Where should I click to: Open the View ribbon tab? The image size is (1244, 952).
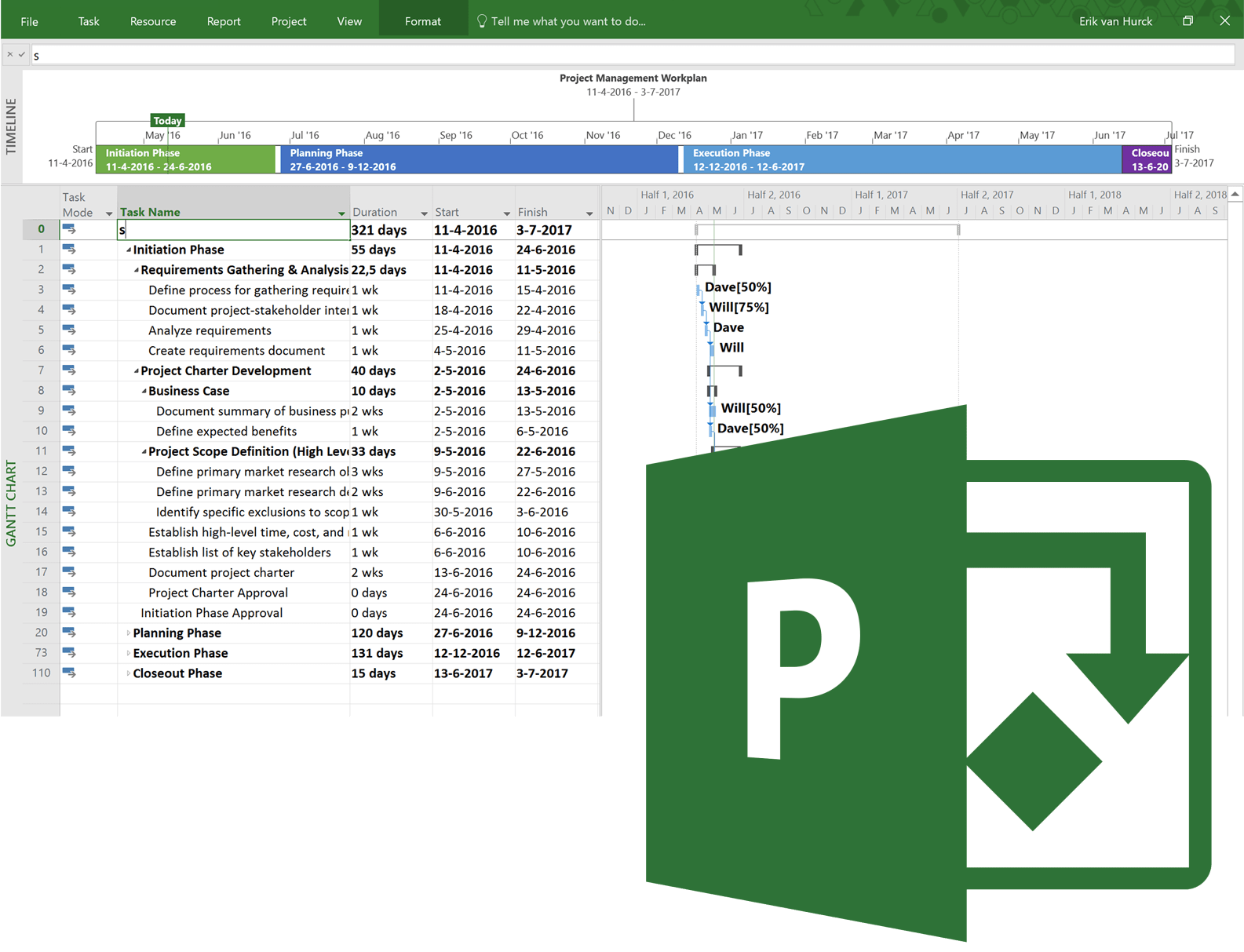point(349,21)
